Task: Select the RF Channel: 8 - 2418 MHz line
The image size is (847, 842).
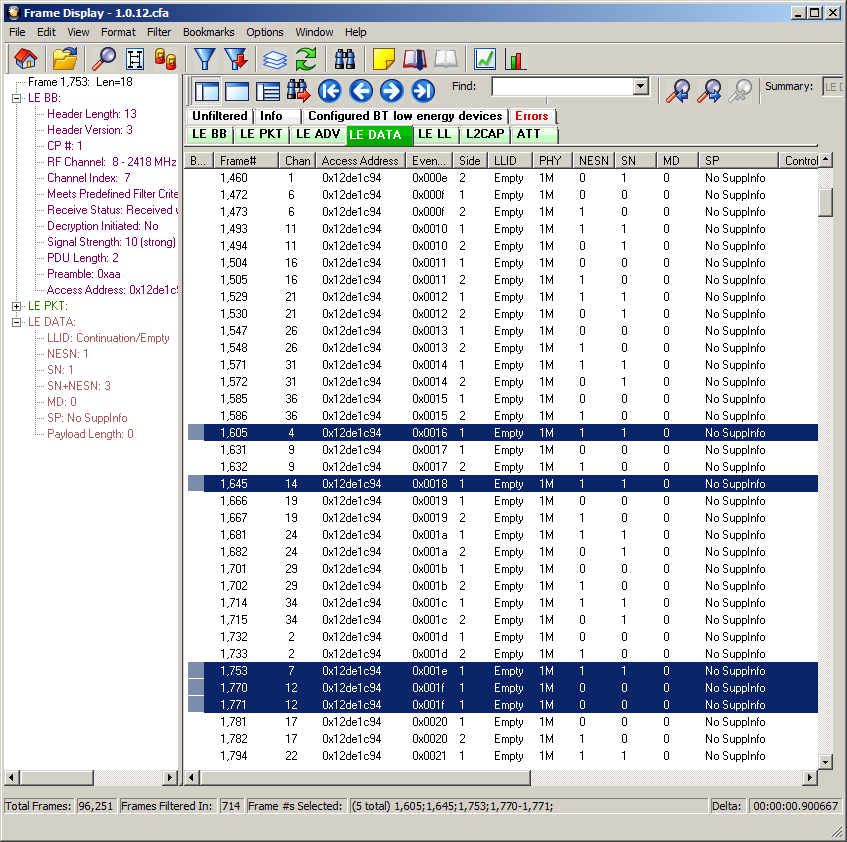Action: pyautogui.click(x=111, y=162)
